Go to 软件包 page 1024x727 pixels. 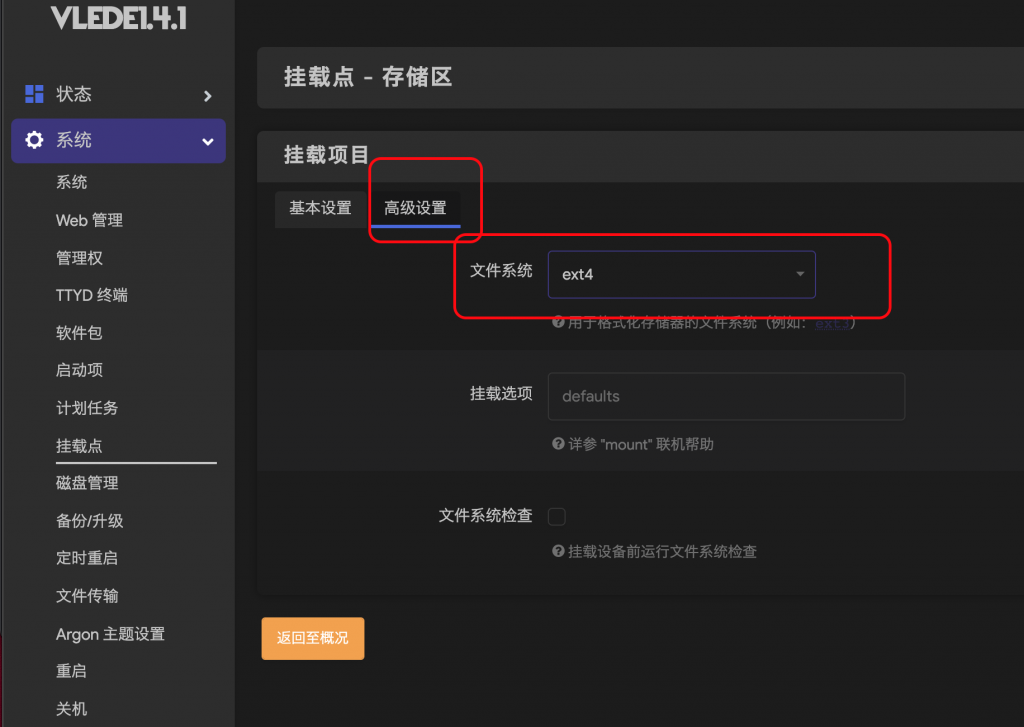(79, 333)
